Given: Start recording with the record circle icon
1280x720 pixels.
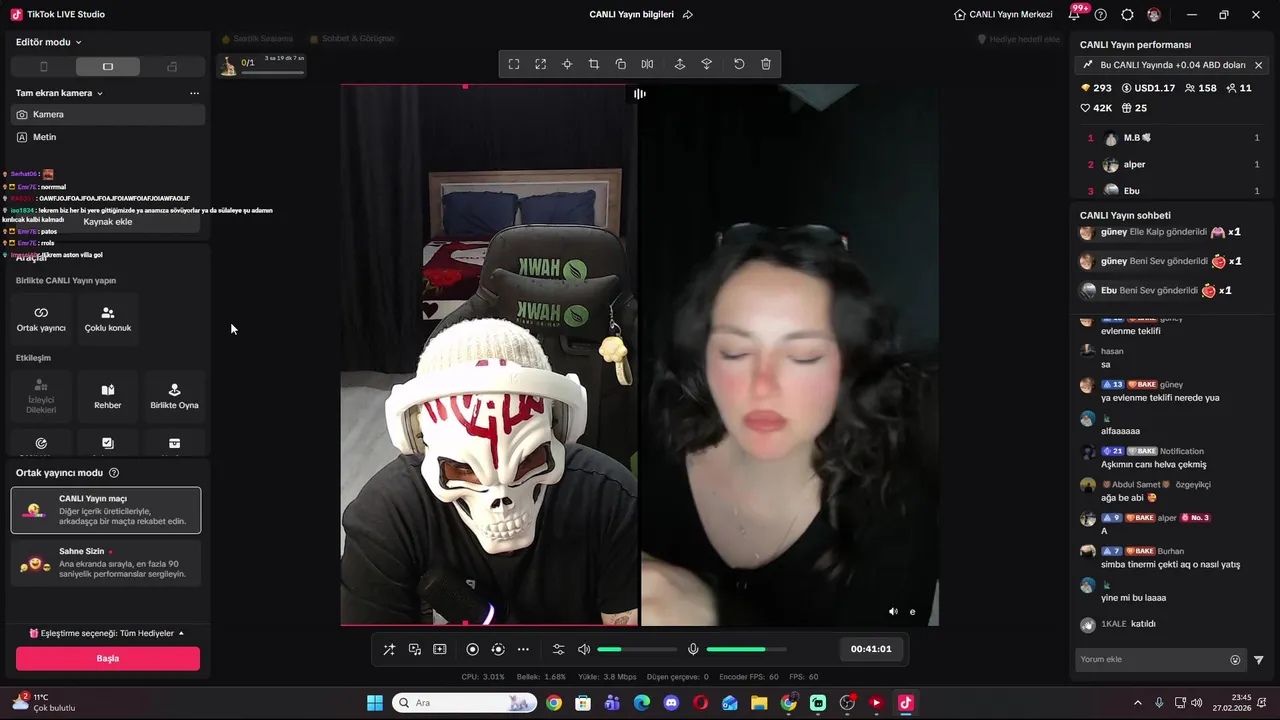Looking at the screenshot, I should [473, 649].
